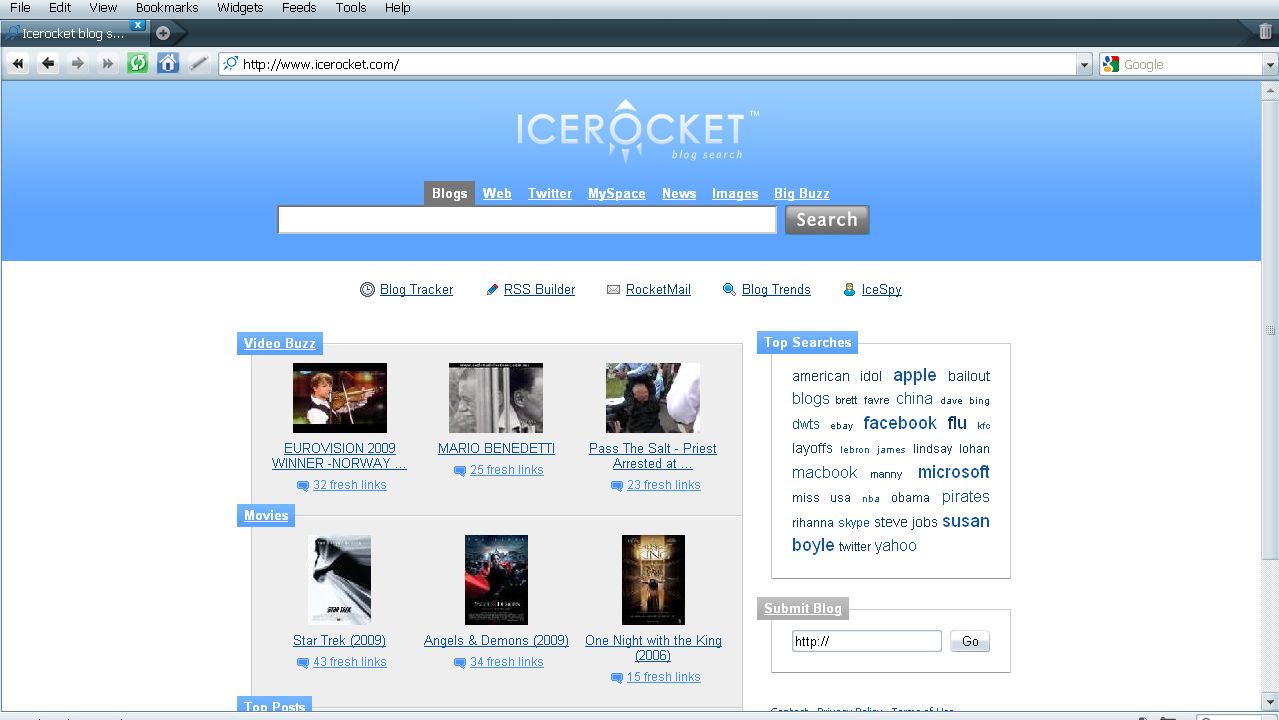
Task: Click the trash icon at the top right
Action: pyautogui.click(x=1264, y=31)
